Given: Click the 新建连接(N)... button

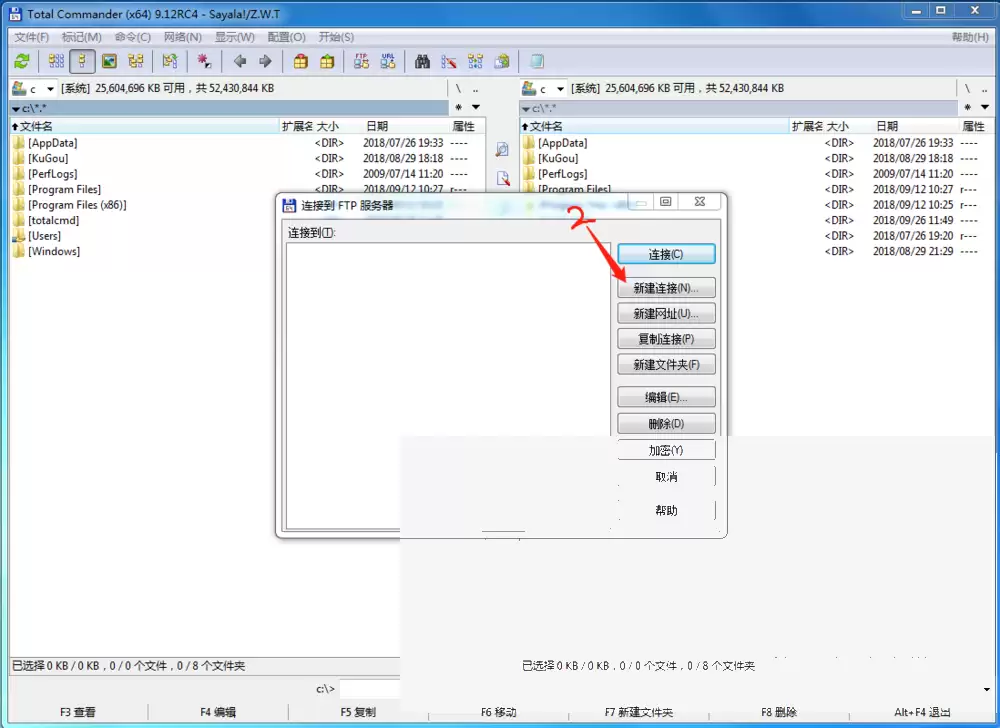Looking at the screenshot, I should click(x=666, y=288).
